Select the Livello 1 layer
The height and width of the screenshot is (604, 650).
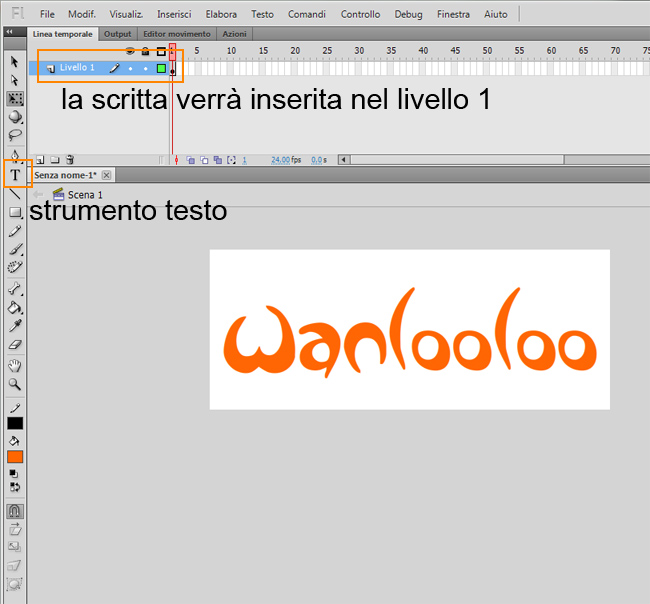click(x=77, y=68)
